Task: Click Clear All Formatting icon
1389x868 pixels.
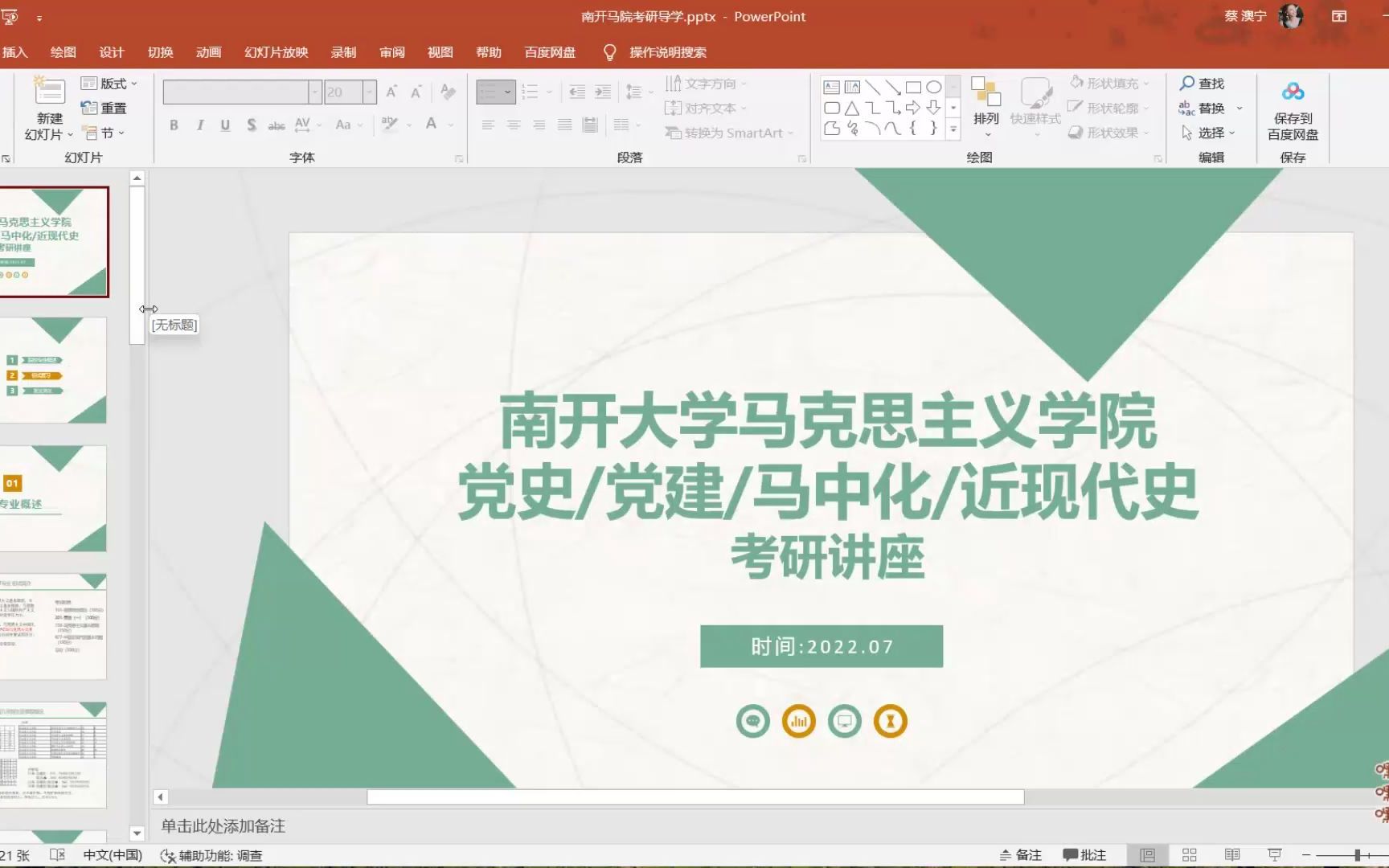Action: (x=449, y=92)
